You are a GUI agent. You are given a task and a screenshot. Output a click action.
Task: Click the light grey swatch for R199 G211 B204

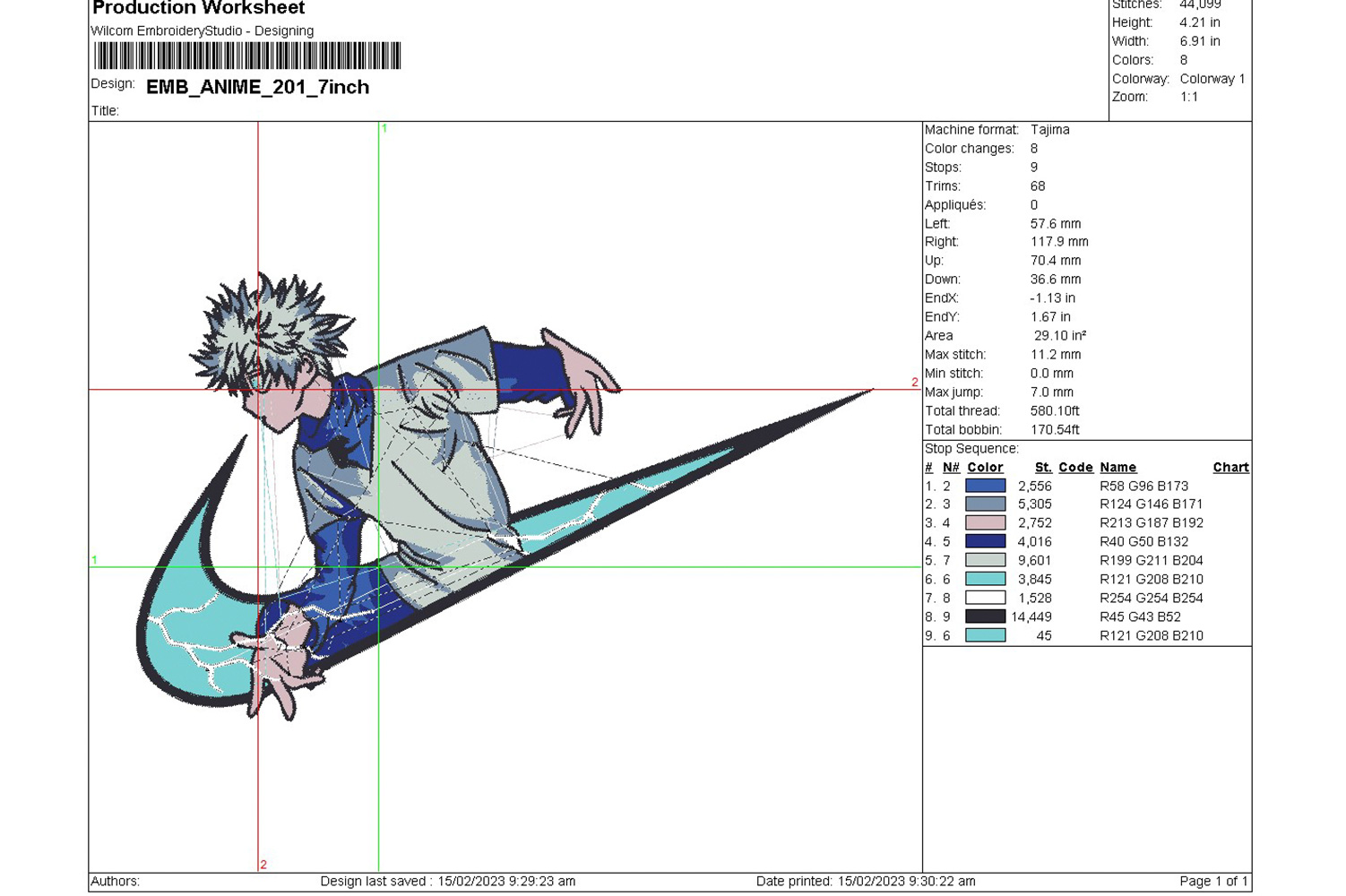click(985, 560)
